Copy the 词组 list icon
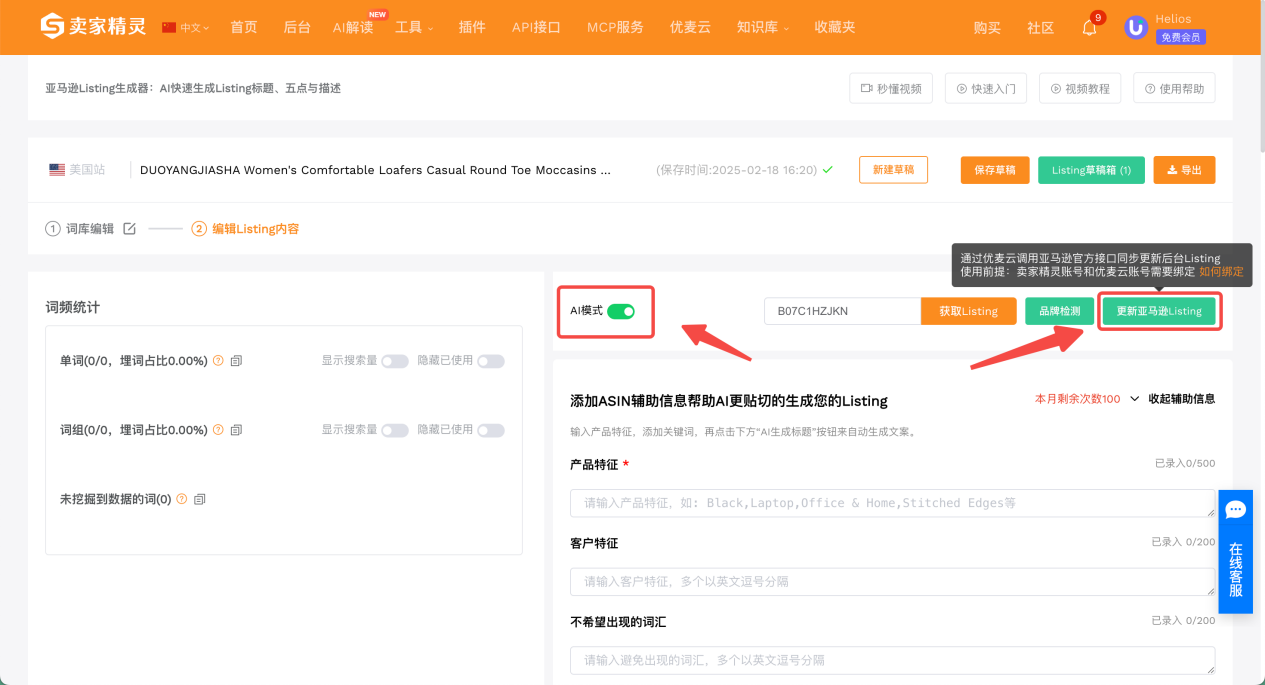The height and width of the screenshot is (685, 1265). 237,430
